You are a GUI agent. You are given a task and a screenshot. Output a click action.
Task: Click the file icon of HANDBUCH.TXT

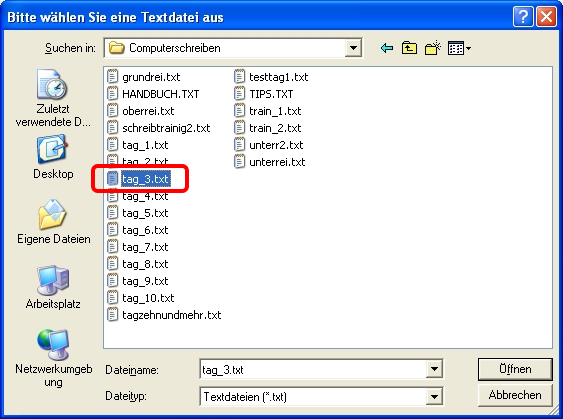pos(113,94)
